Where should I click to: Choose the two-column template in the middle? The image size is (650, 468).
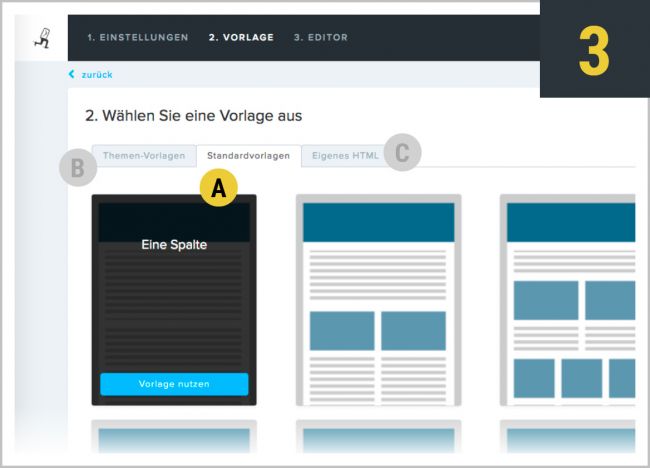[378, 299]
